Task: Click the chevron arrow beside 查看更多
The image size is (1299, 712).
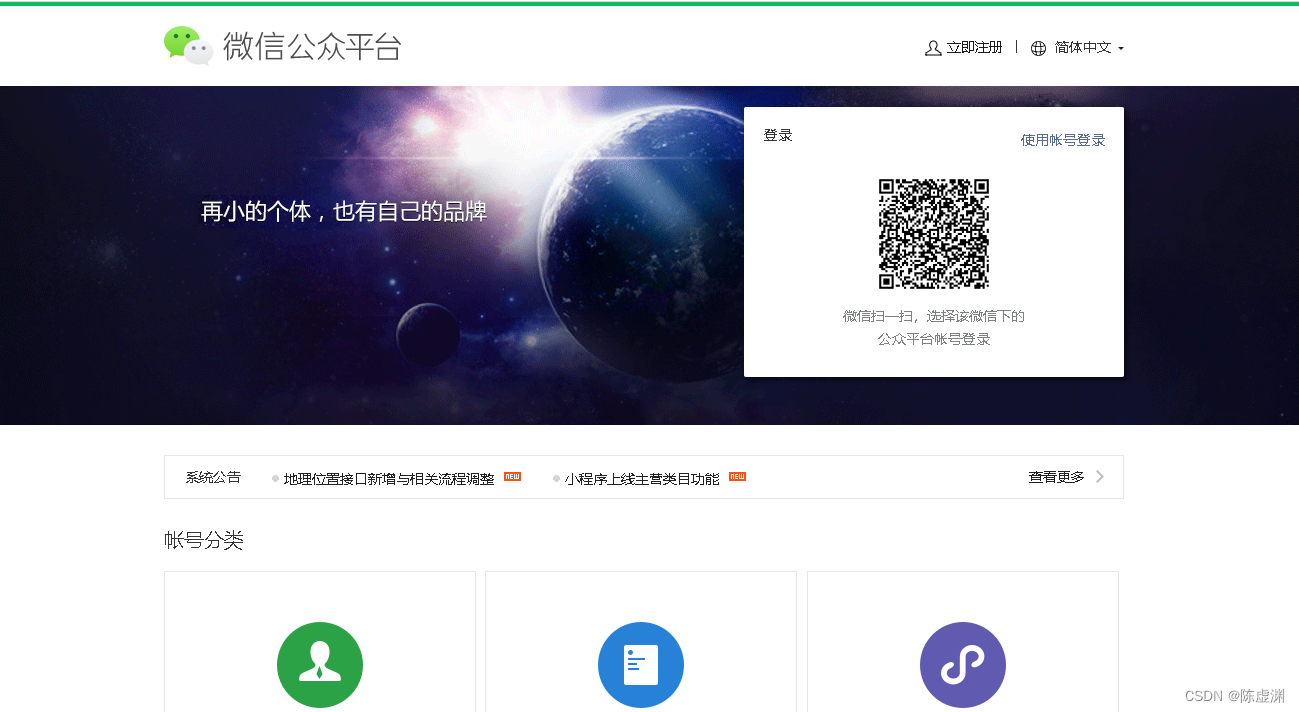Action: click(1100, 477)
